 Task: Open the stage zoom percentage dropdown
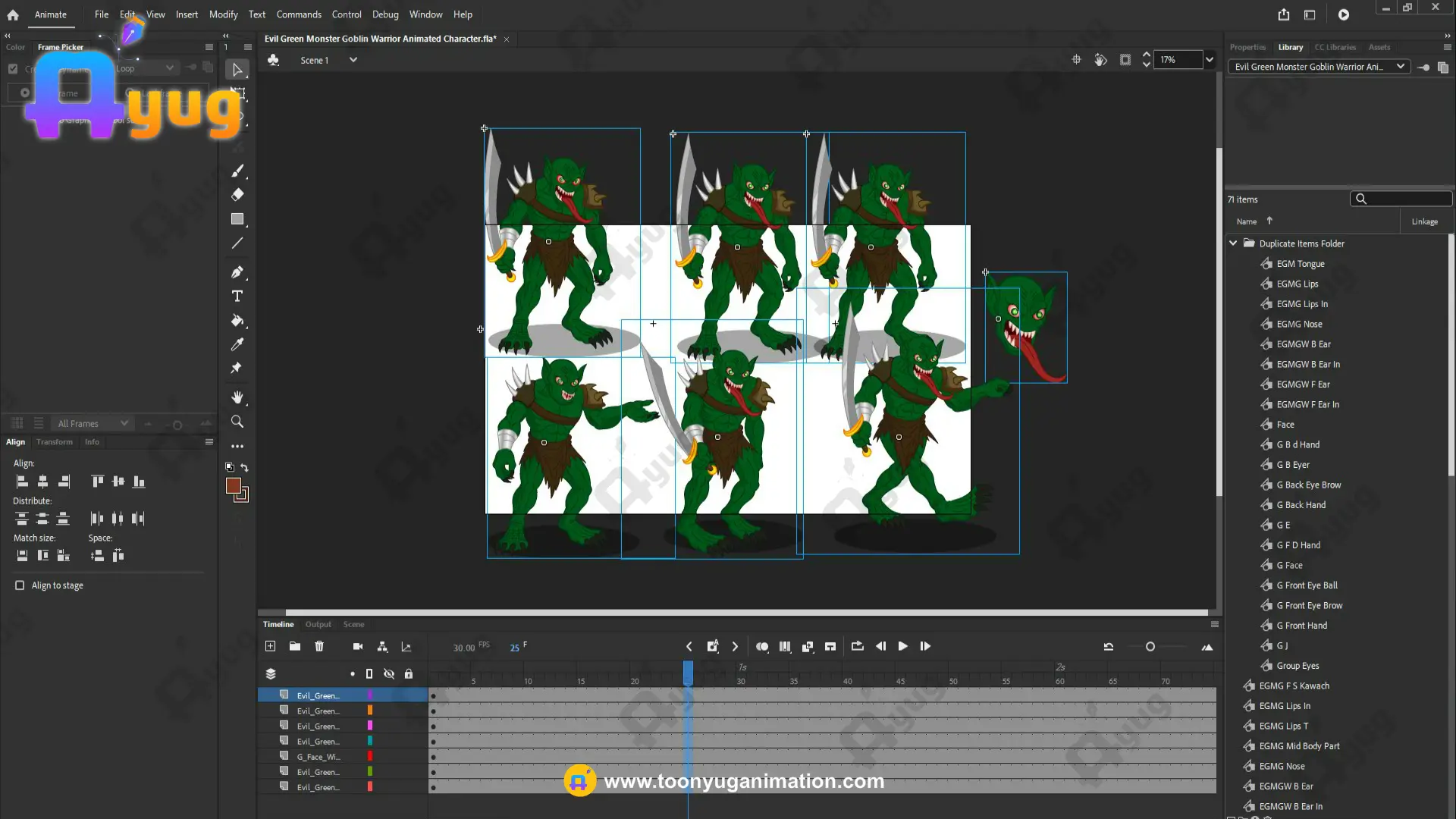click(1210, 60)
